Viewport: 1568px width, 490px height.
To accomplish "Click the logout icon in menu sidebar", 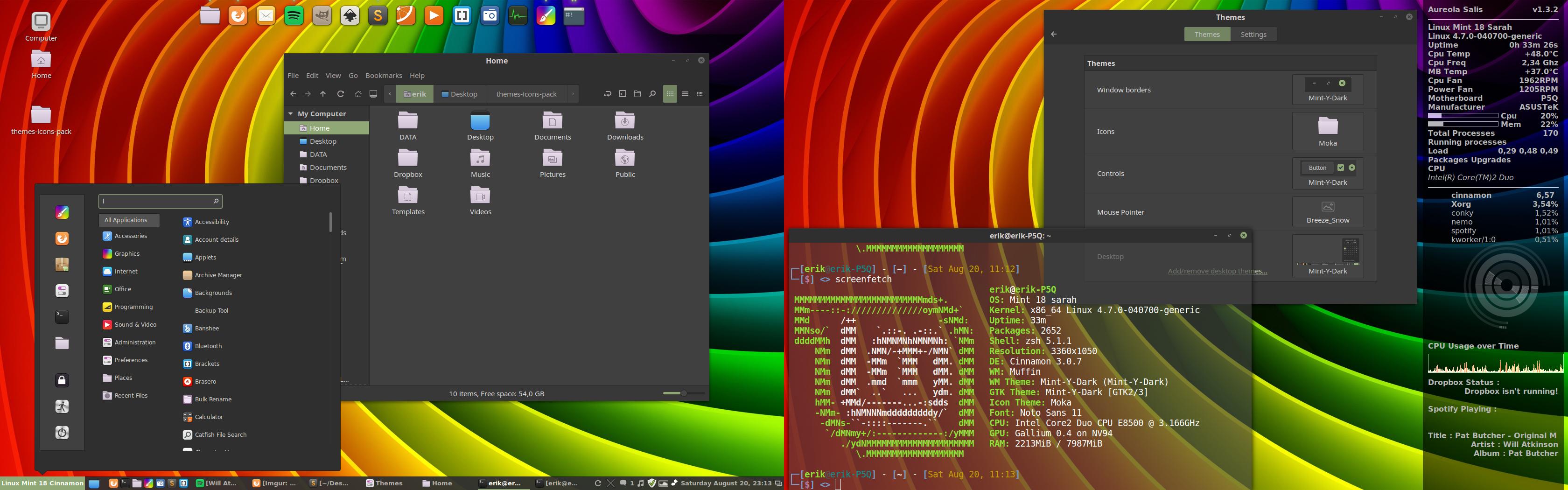I will (62, 406).
